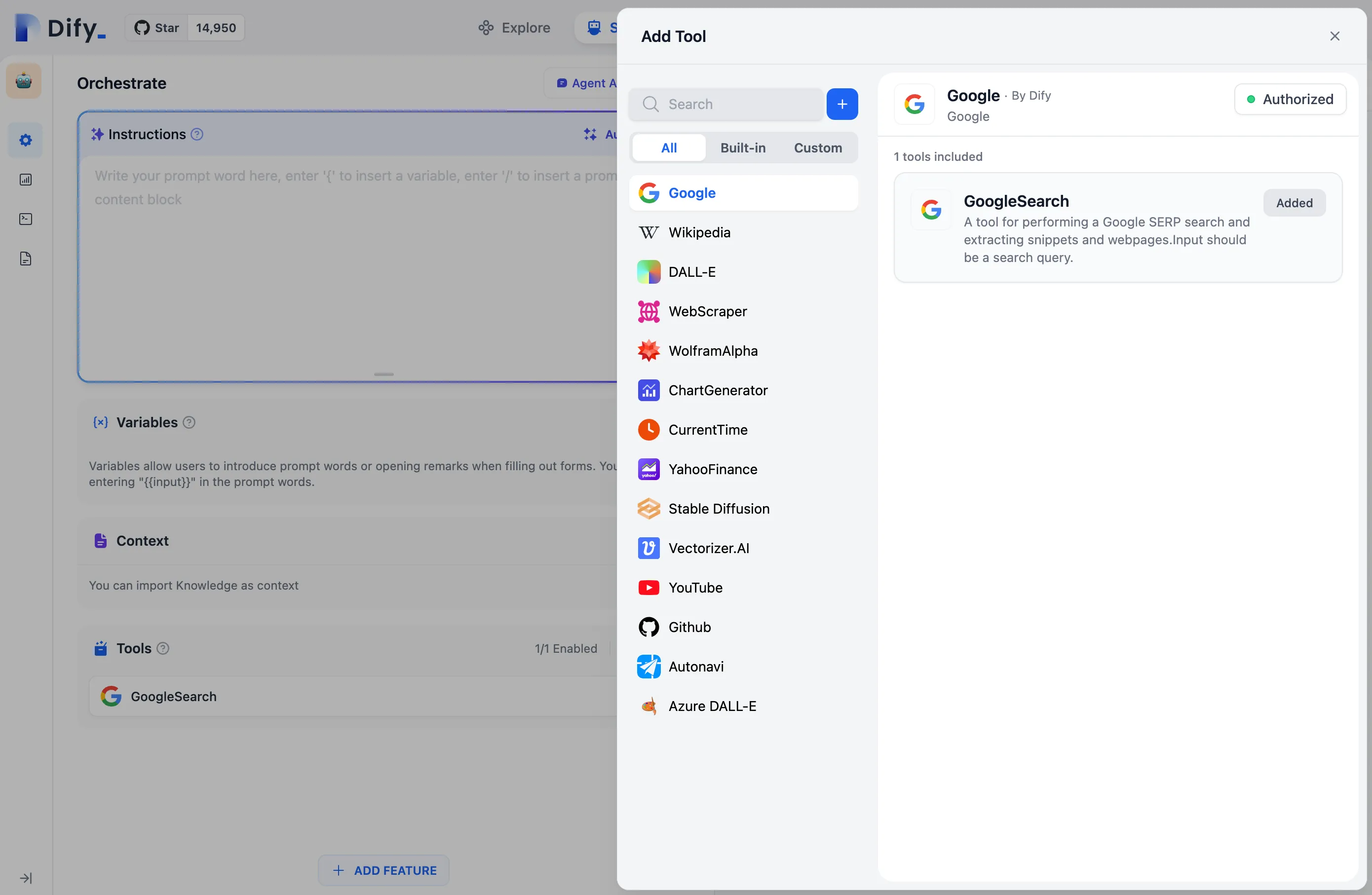Open ChartGenerator tool provider
Screen dimensions: 1372x895
click(x=717, y=390)
